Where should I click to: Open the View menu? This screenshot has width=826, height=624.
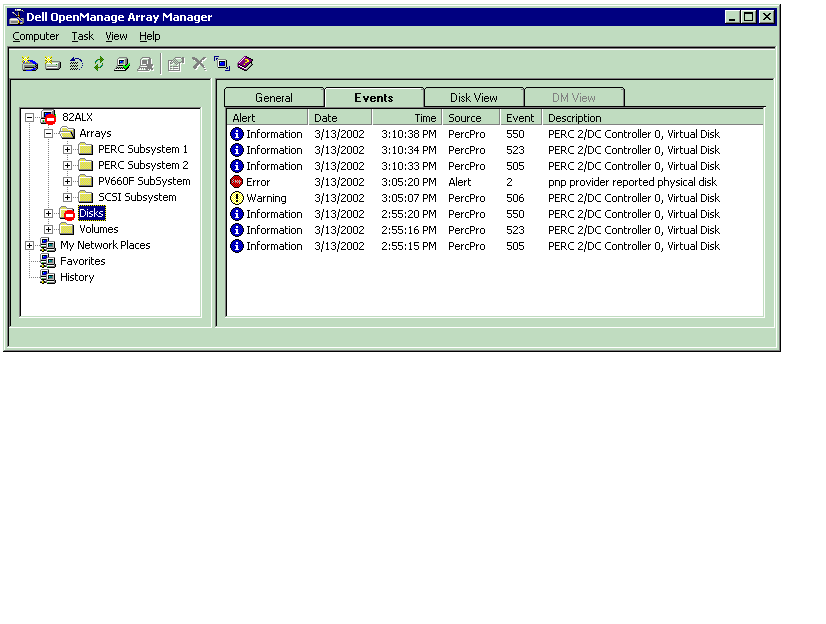(x=116, y=36)
